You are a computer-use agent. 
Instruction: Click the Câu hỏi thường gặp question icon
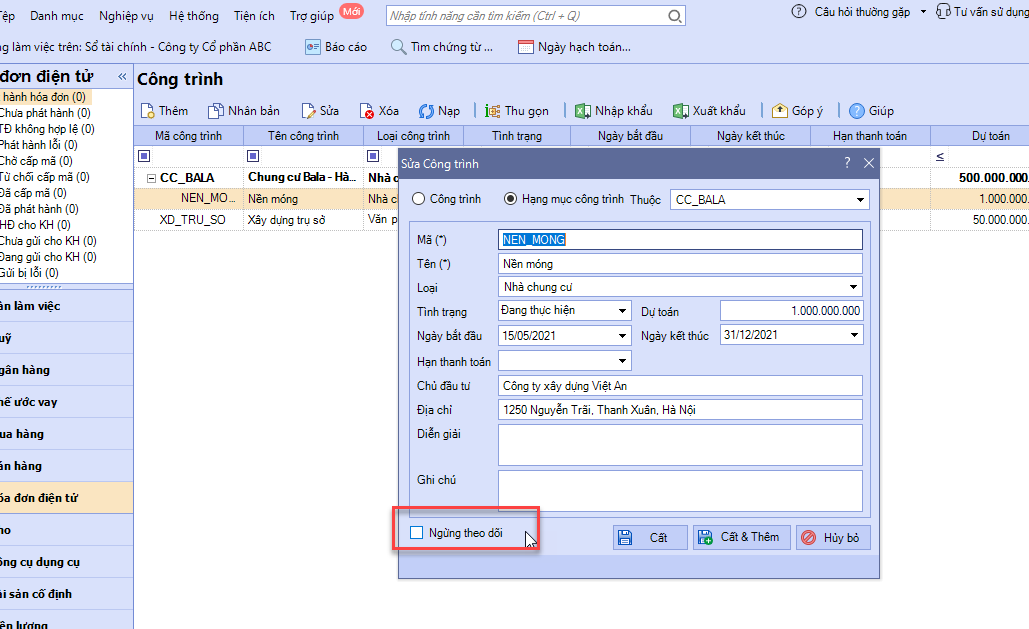(x=799, y=11)
